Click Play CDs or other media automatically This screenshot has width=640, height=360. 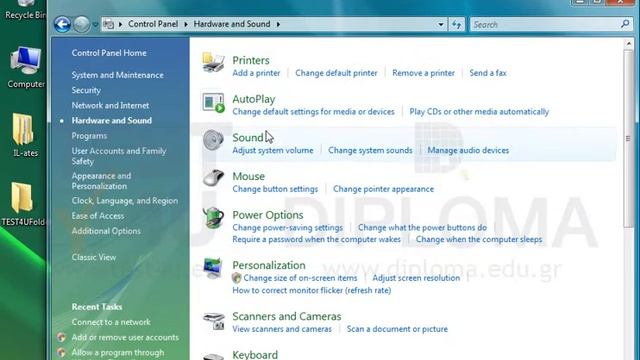click(x=479, y=112)
